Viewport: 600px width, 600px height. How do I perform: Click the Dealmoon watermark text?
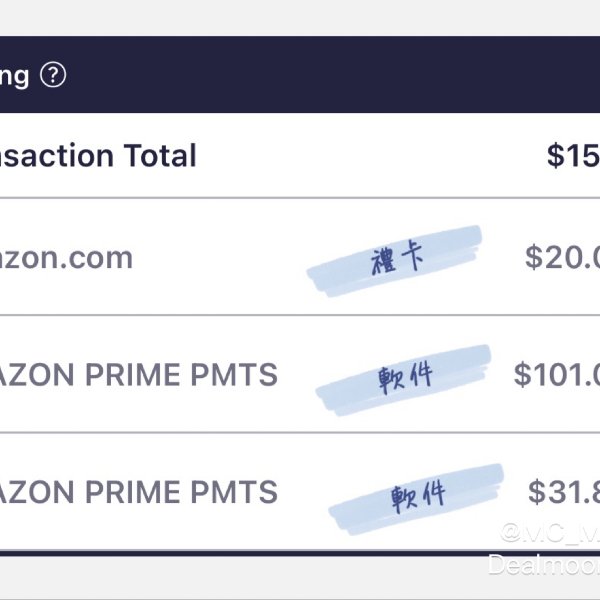(544, 565)
